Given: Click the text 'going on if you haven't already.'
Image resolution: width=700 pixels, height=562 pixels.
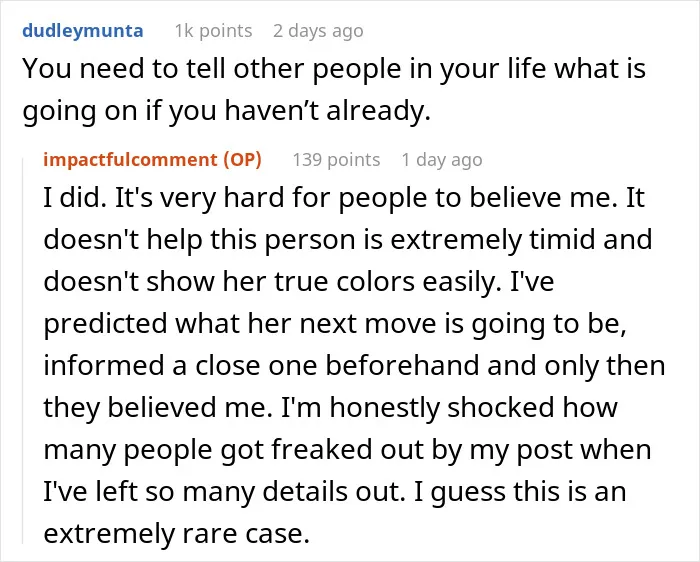Looking at the screenshot, I should [226, 111].
